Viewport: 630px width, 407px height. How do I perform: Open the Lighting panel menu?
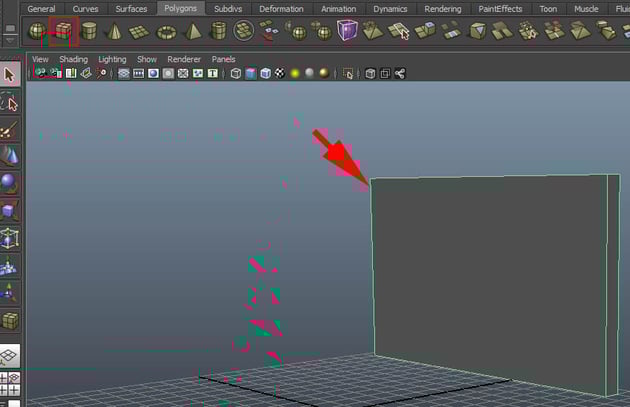(112, 59)
